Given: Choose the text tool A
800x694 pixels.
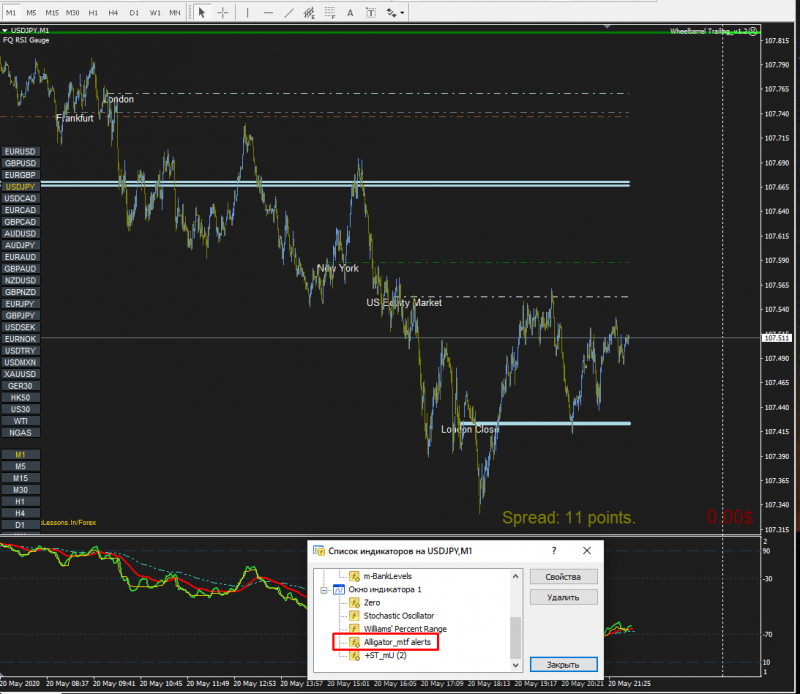Looking at the screenshot, I should [350, 13].
